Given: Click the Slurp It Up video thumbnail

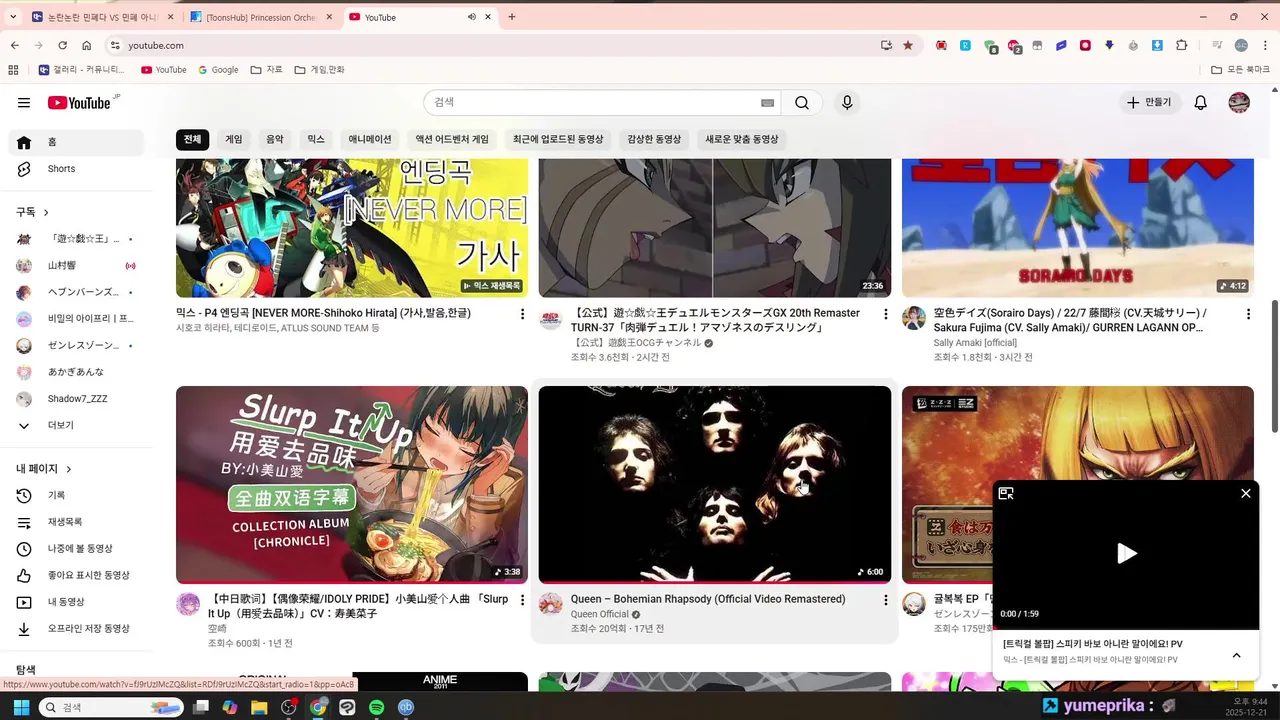Looking at the screenshot, I should point(352,484).
